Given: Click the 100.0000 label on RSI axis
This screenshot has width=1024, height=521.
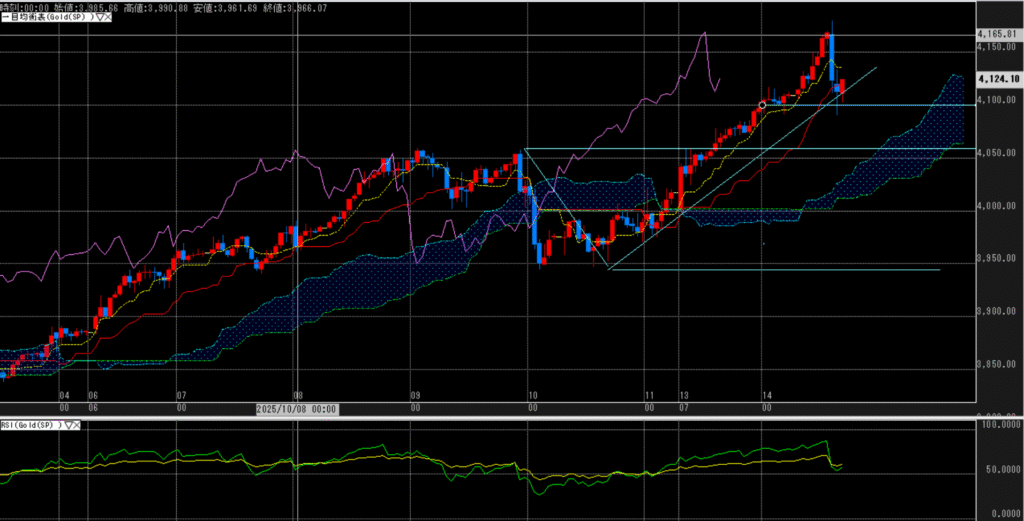Looking at the screenshot, I should 998,426.
